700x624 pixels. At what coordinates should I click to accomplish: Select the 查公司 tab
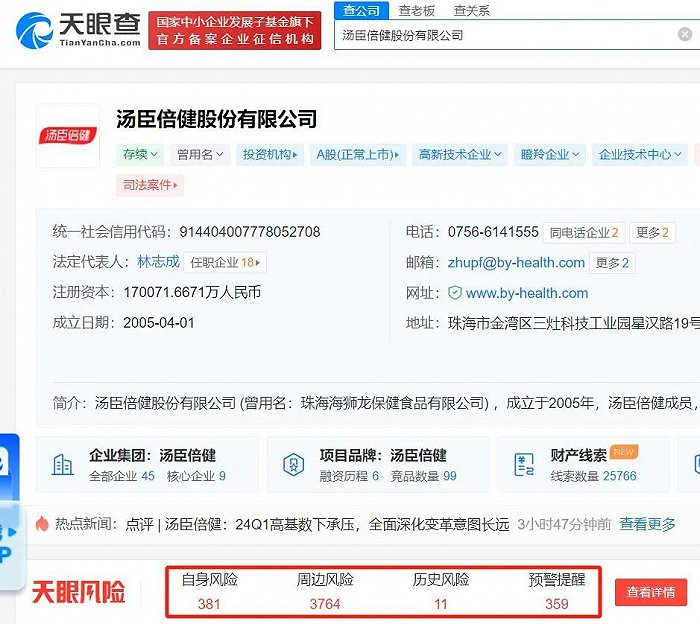[x=361, y=10]
